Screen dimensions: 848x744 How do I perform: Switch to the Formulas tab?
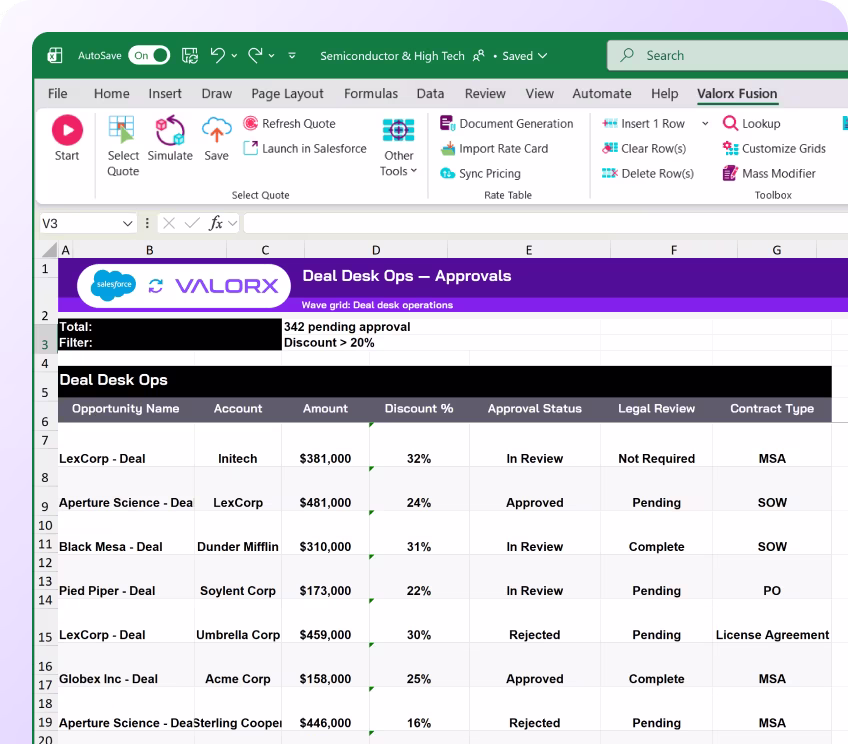pyautogui.click(x=371, y=94)
